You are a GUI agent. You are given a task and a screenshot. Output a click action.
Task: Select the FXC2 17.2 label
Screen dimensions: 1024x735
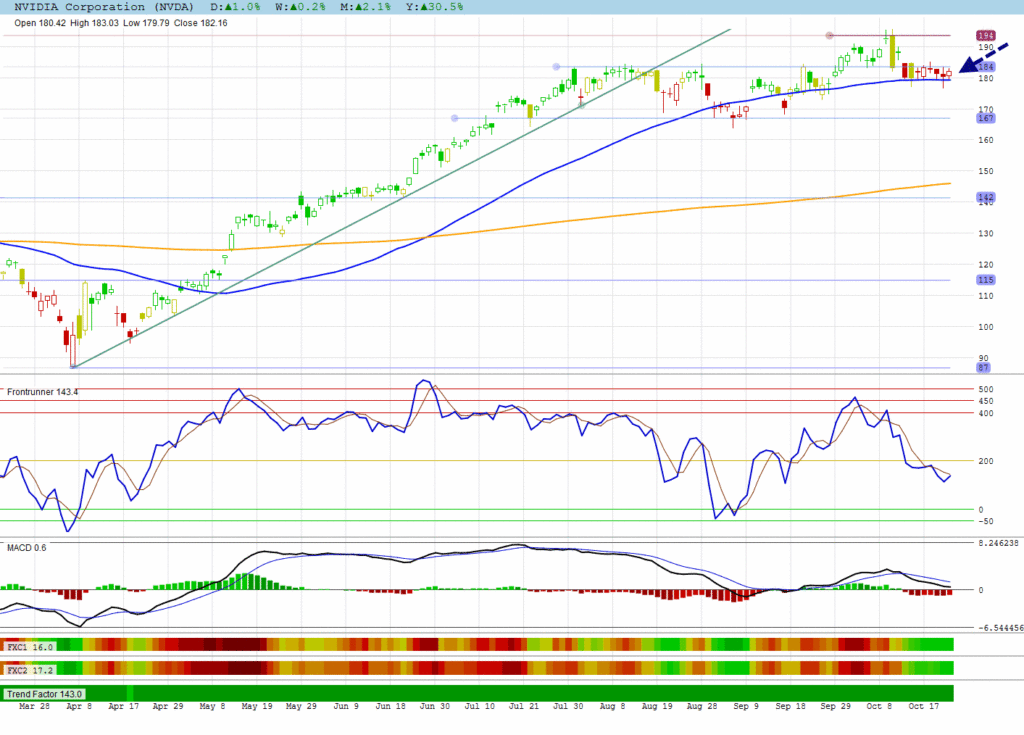point(30,668)
